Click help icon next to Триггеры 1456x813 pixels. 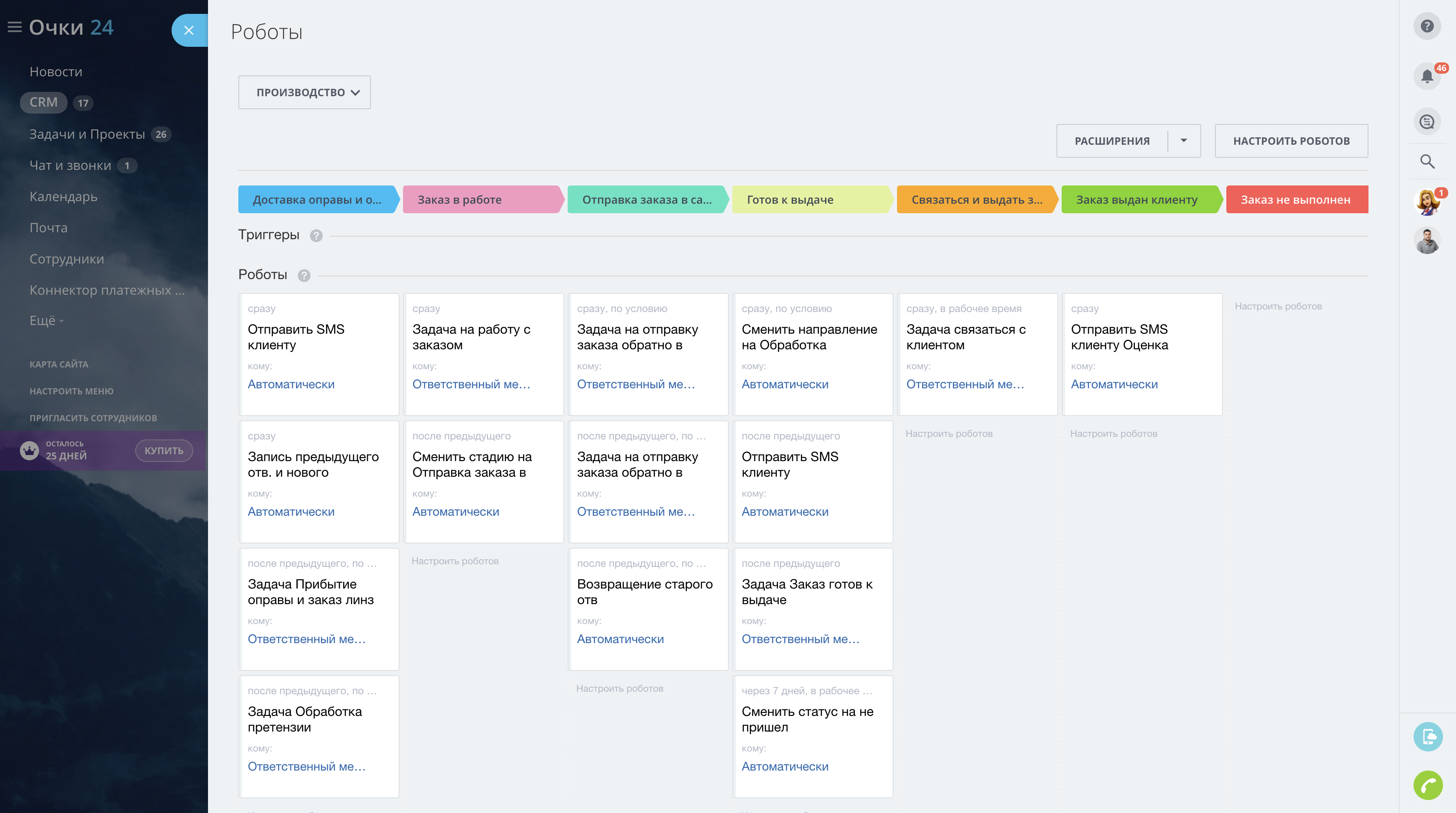[x=316, y=236]
